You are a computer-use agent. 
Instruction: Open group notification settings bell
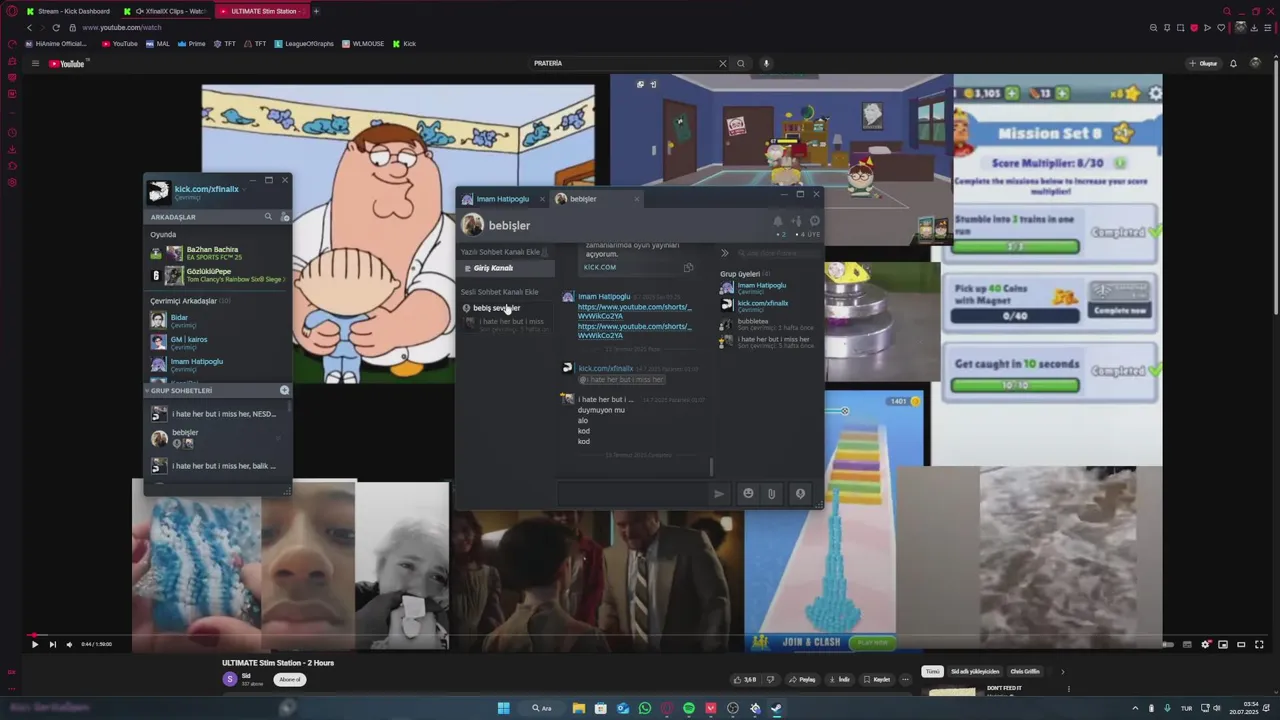(777, 221)
